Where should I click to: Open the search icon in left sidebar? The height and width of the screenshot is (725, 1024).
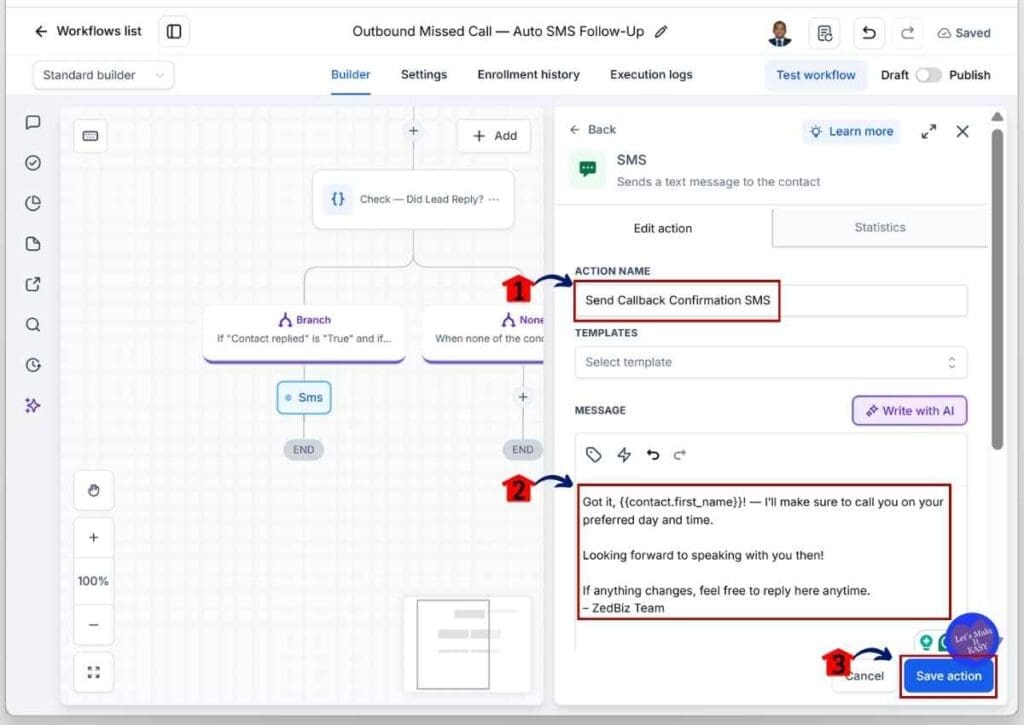point(33,325)
